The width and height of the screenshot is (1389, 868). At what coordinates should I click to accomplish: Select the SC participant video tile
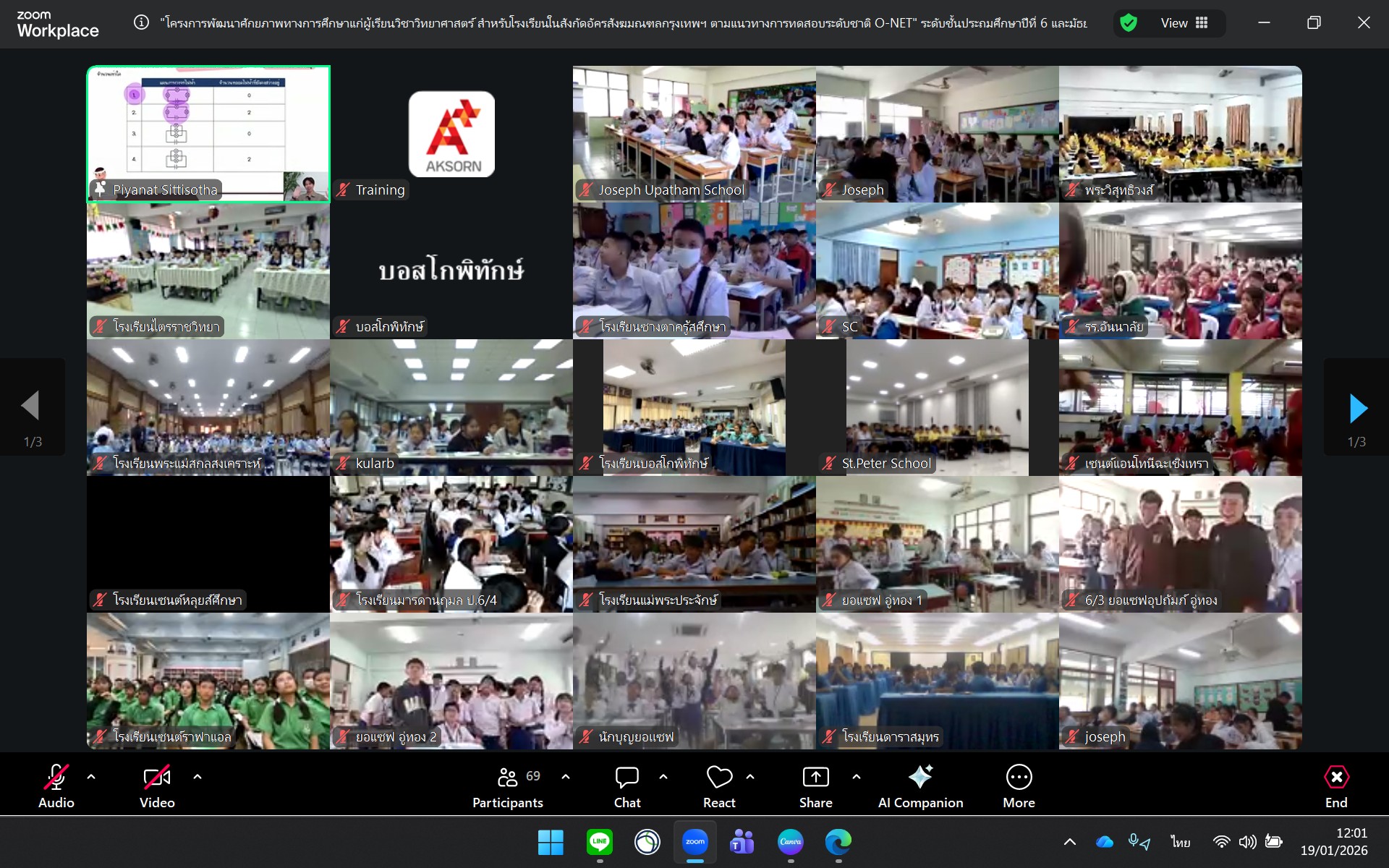click(x=938, y=271)
